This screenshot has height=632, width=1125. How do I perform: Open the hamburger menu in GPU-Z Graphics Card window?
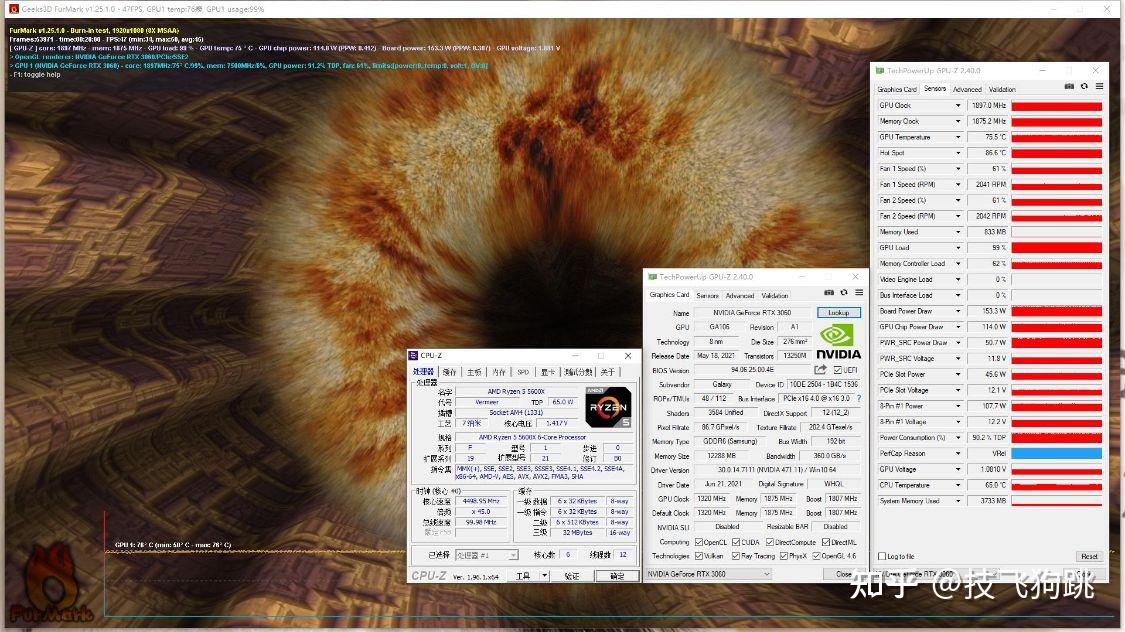click(859, 293)
